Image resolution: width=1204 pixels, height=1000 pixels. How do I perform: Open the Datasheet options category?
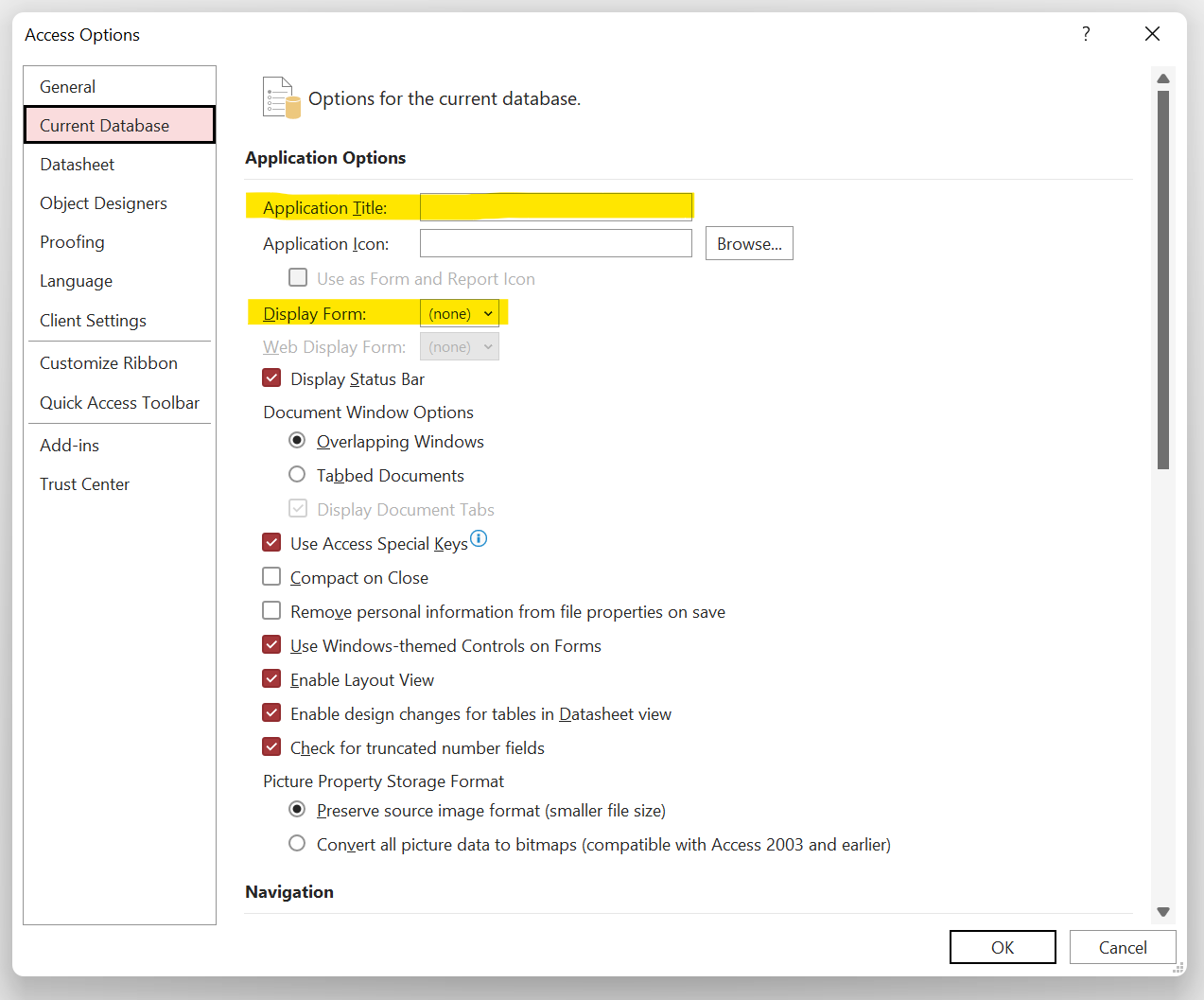(x=119, y=164)
